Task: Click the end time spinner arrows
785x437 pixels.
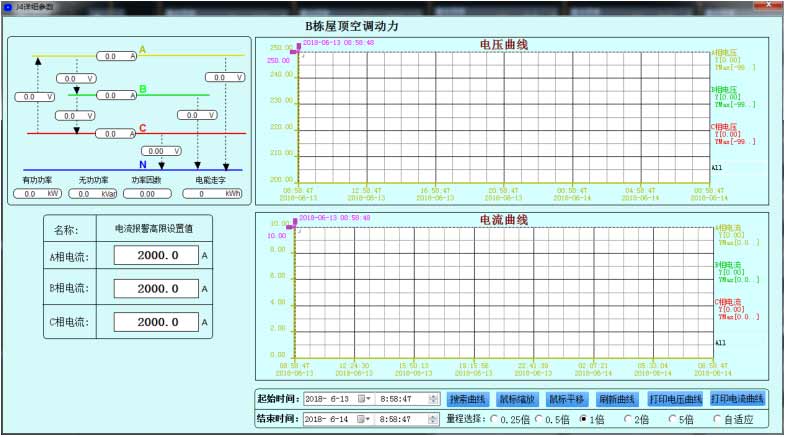Action: [433, 418]
